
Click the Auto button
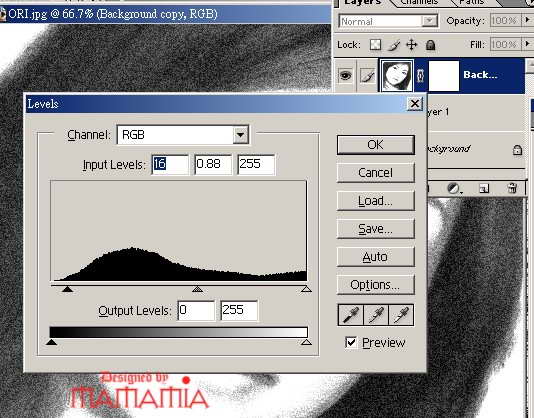(x=375, y=257)
